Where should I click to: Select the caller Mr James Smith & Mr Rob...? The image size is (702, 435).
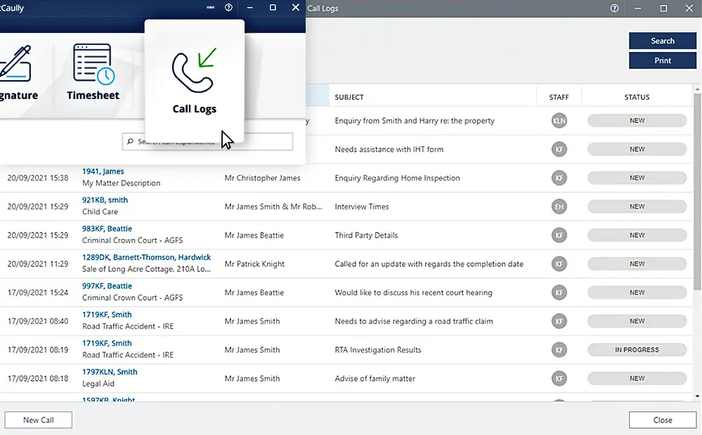[x=273, y=207]
